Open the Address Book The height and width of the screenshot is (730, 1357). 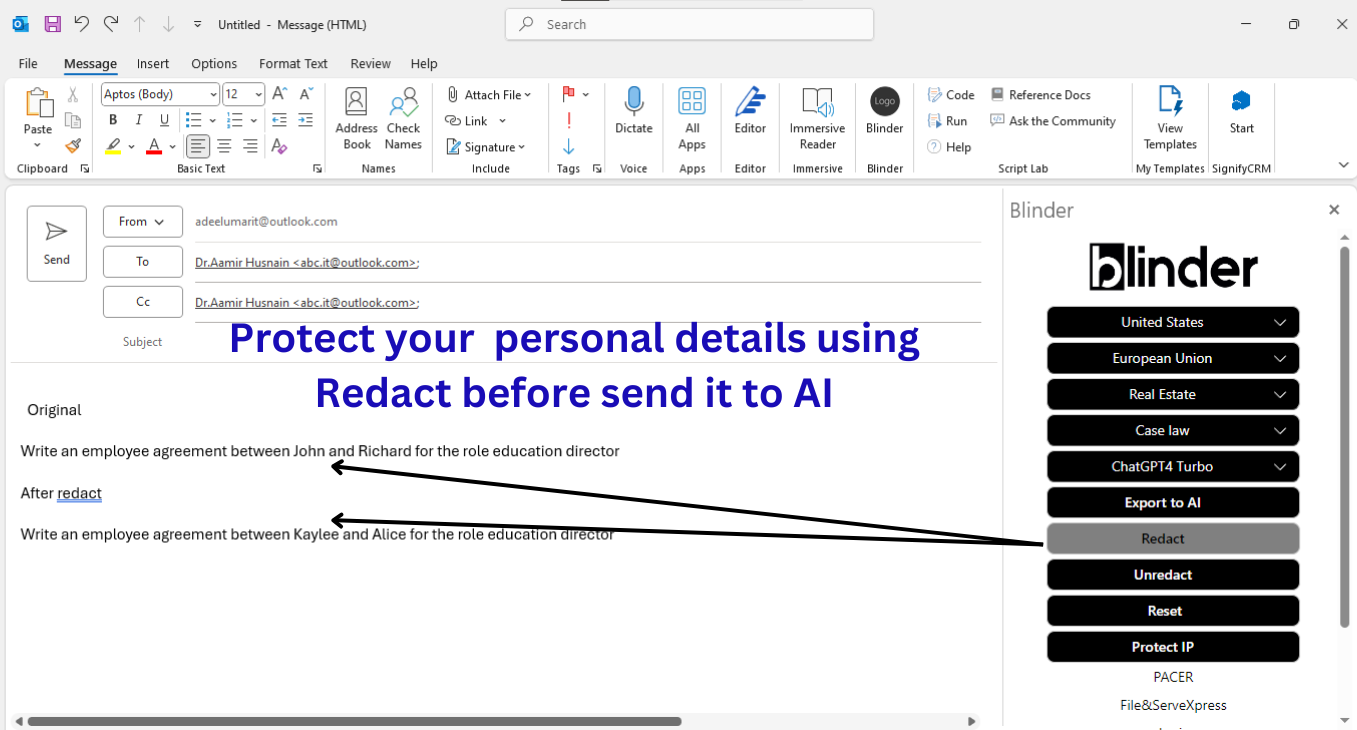(x=356, y=102)
